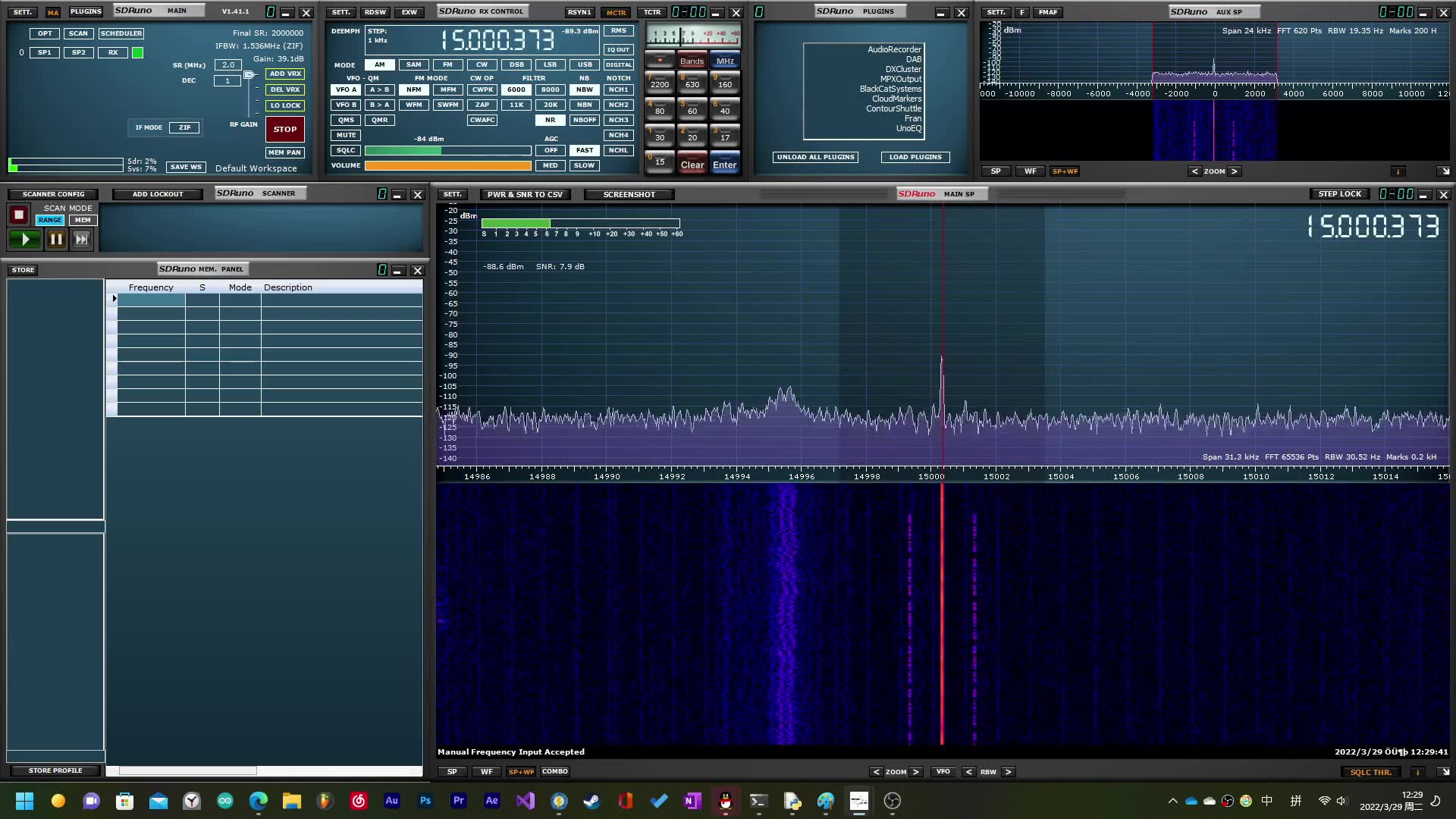Open Microsoft Edge from taskbar
1456x819 pixels.
259,801
